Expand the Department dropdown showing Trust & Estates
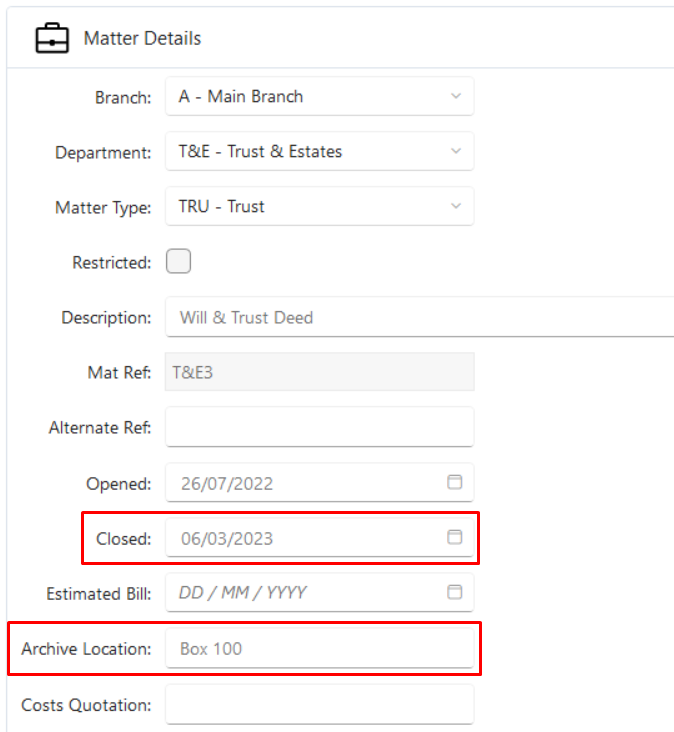 (320, 151)
